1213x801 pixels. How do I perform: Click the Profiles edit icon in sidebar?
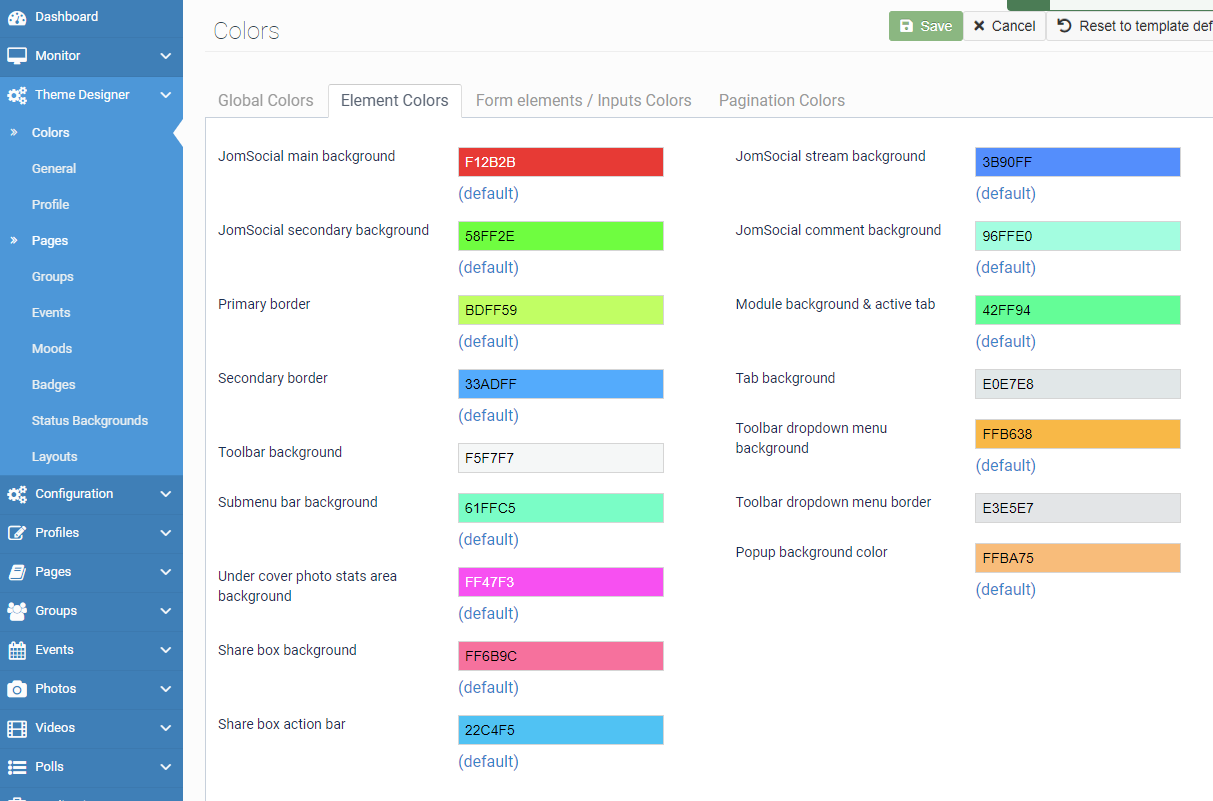tap(17, 533)
